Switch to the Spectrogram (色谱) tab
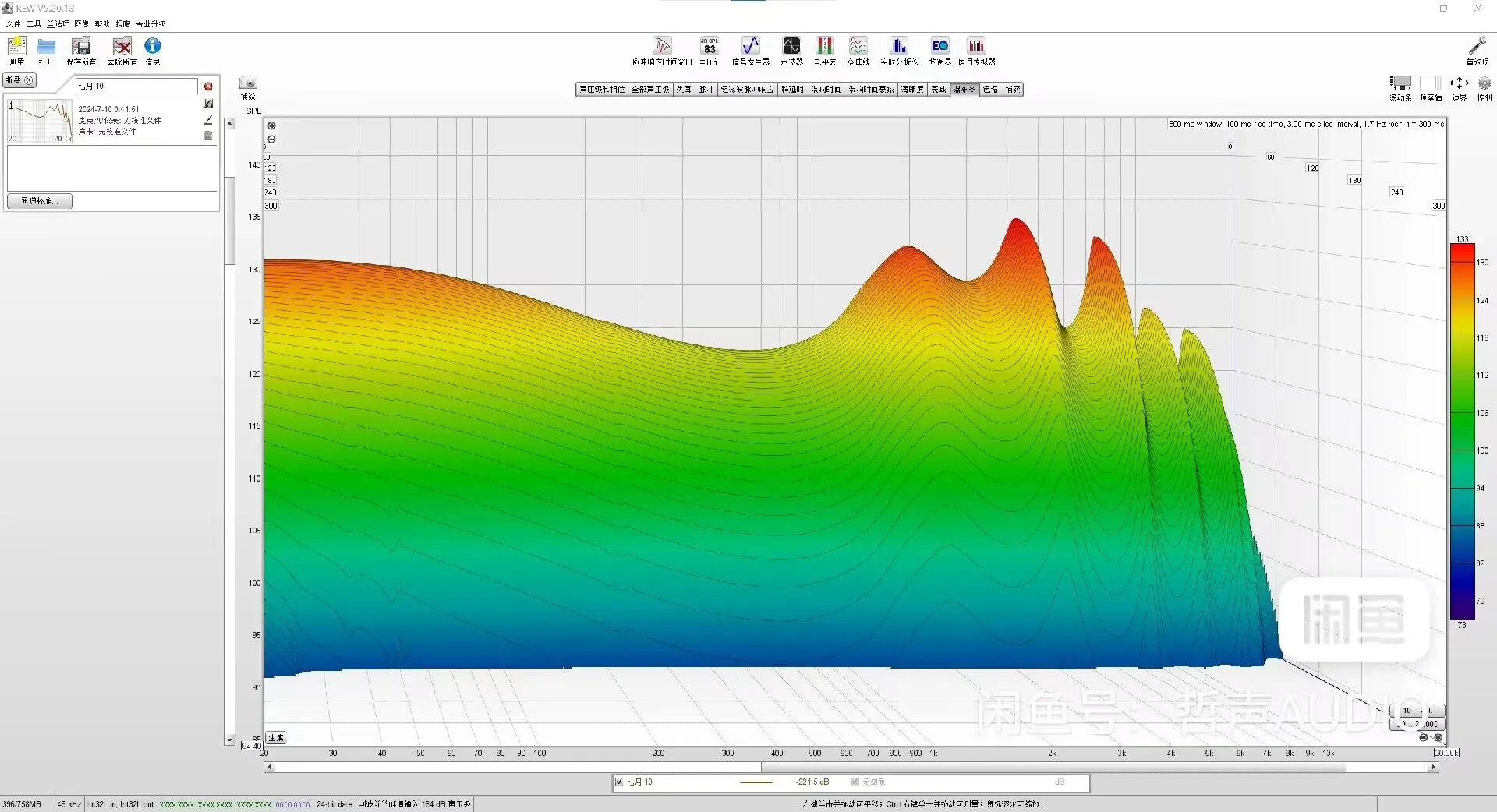The image size is (1497, 812). click(x=990, y=90)
